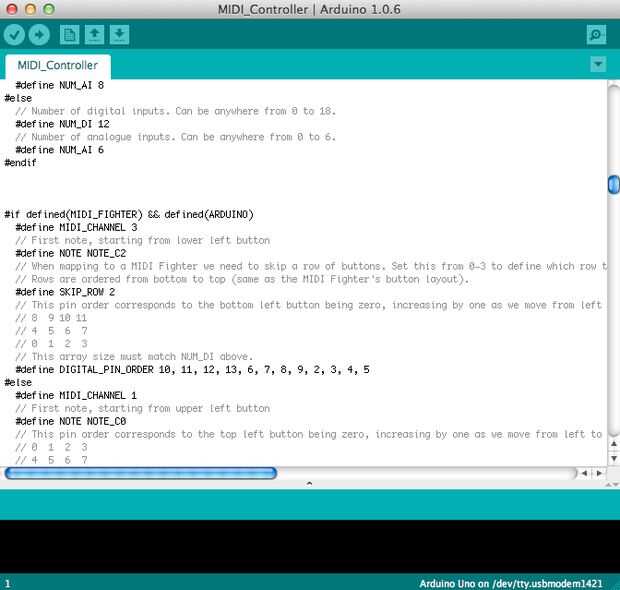Click comment 'Rows are ordered from bottom to top'
Screen dimensions: 620x590
coord(242,279)
